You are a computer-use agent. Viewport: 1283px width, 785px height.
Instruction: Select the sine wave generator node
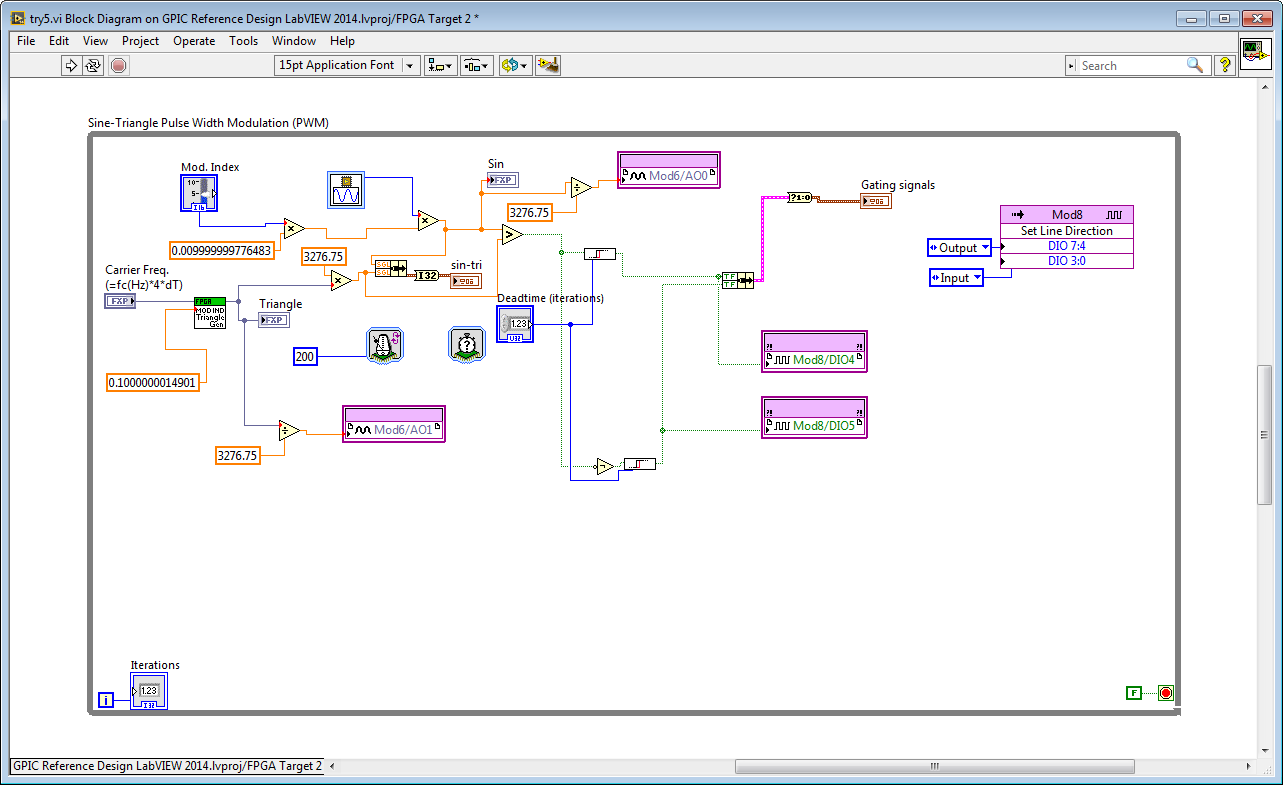(346, 190)
